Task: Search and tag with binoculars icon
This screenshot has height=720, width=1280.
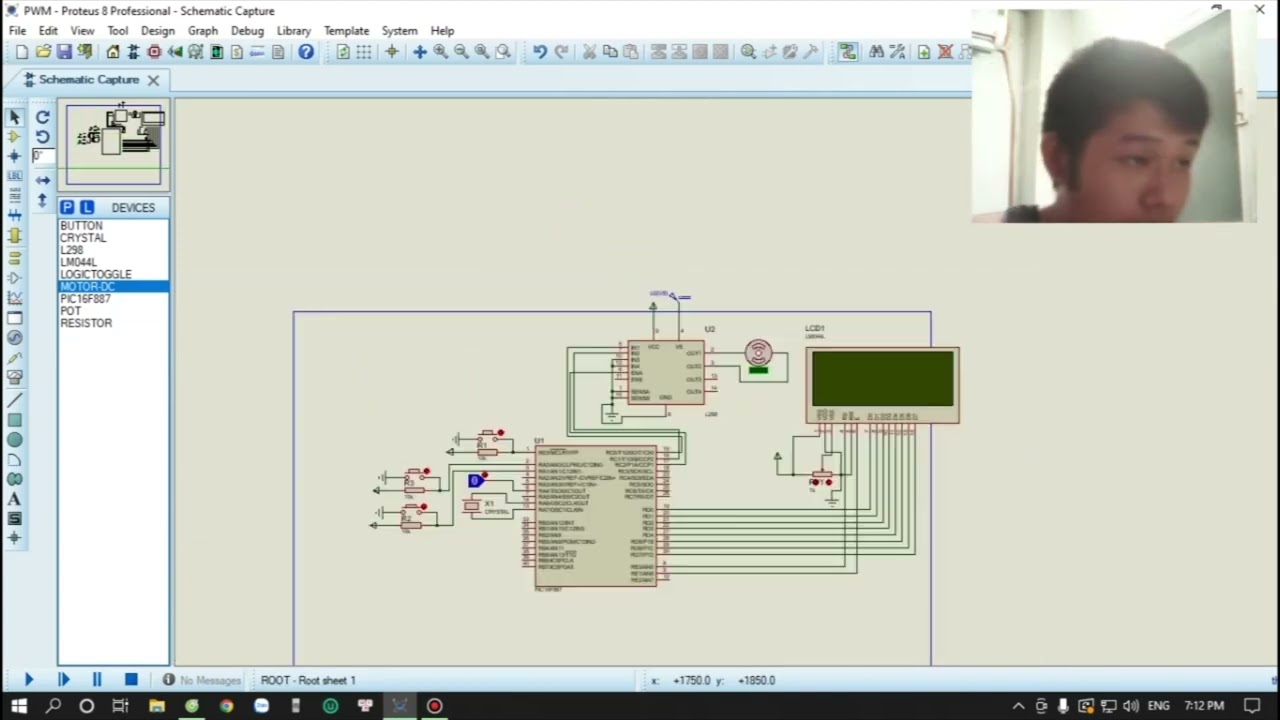Action: pyautogui.click(x=877, y=52)
